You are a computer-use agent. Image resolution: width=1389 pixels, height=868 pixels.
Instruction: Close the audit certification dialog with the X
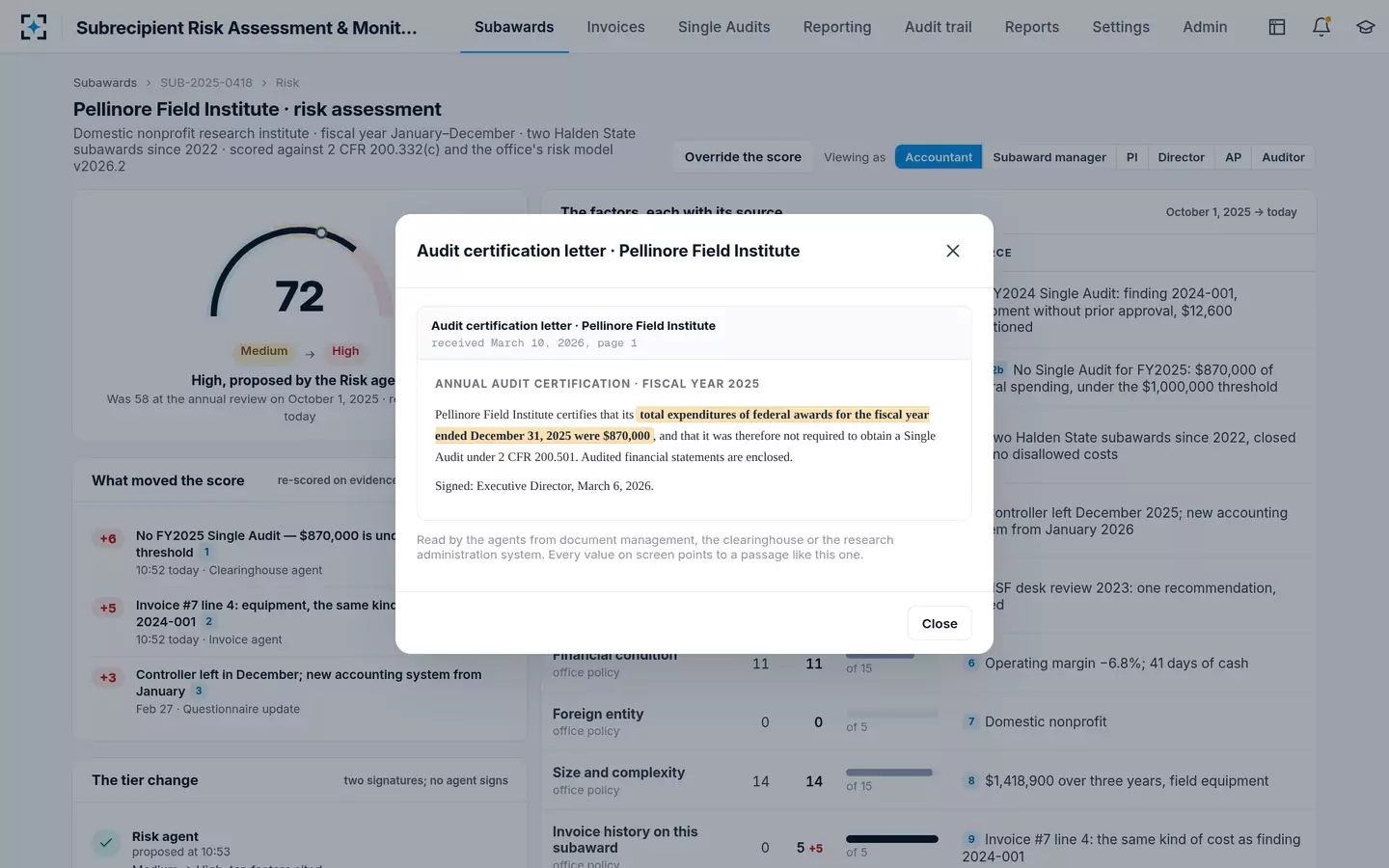[953, 251]
